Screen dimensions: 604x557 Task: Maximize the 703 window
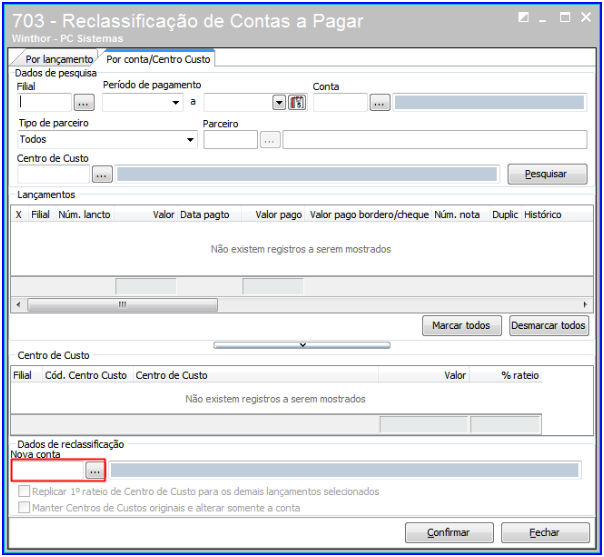(565, 17)
